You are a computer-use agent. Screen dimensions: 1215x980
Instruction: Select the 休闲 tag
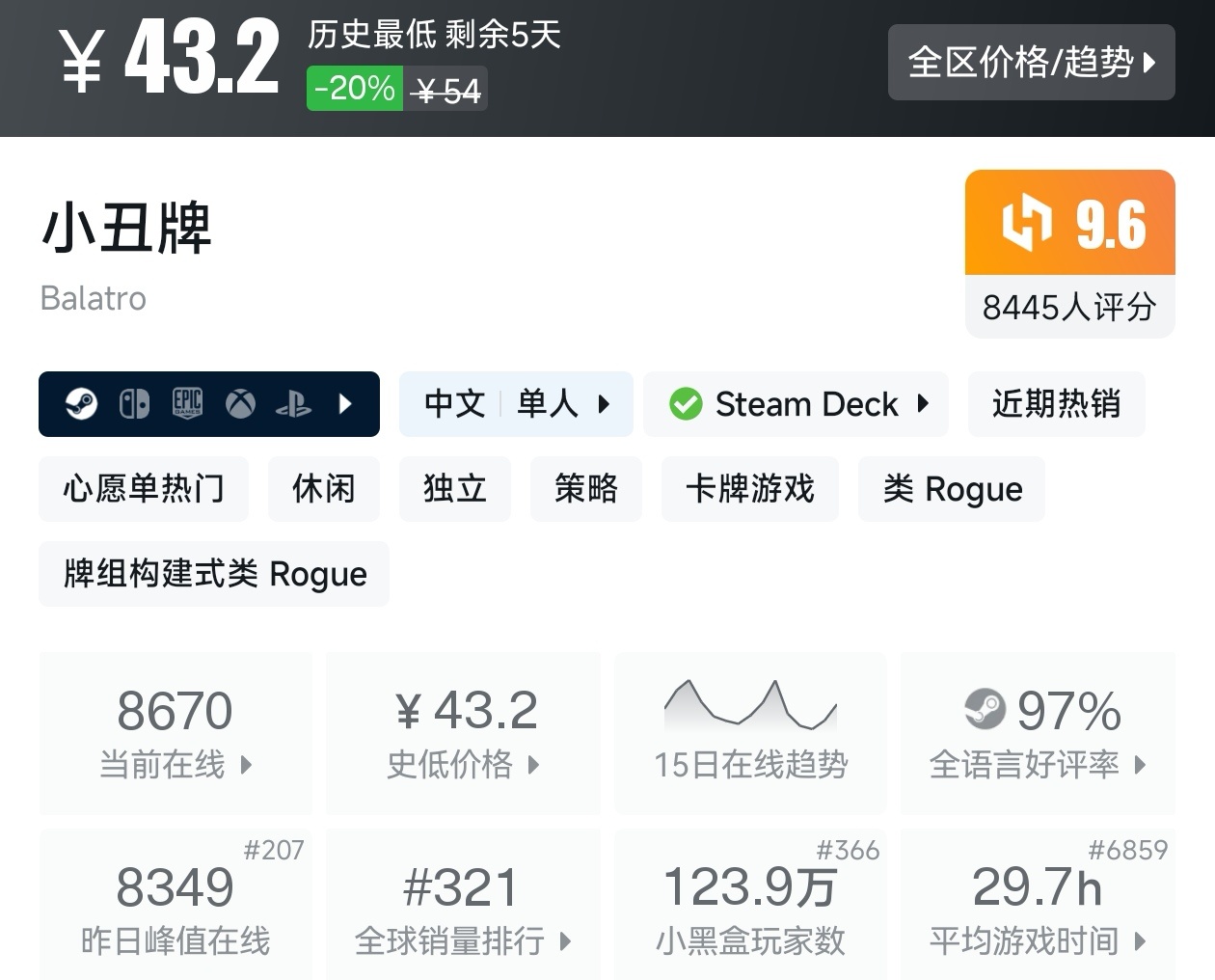point(324,488)
